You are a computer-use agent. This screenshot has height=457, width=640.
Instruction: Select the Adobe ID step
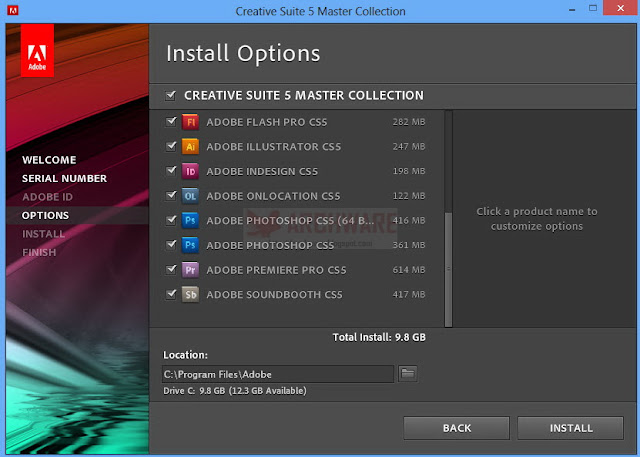47,197
